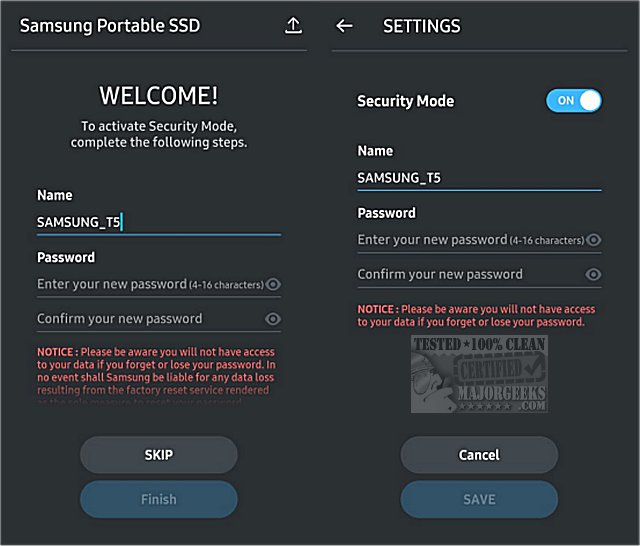Click the Cancel button in Settings
This screenshot has height=546, width=640.
479,455
